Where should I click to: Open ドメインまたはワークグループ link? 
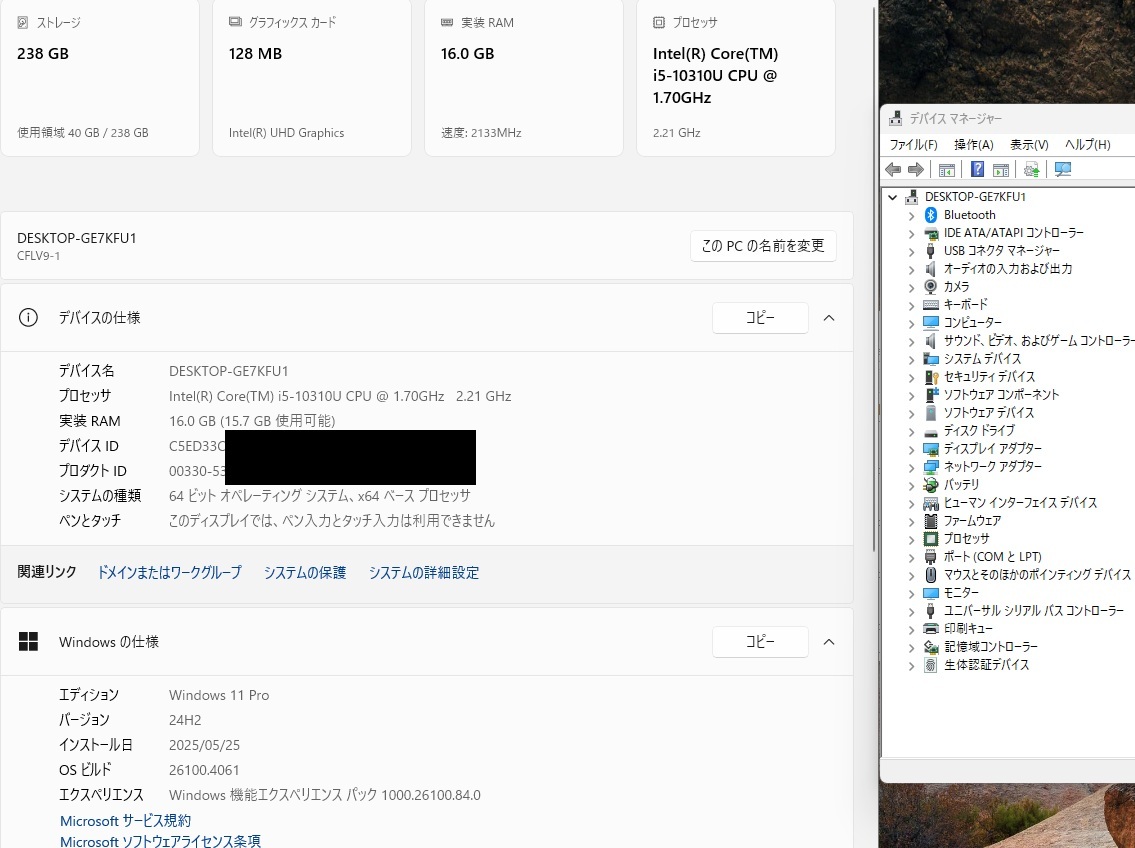pos(169,572)
